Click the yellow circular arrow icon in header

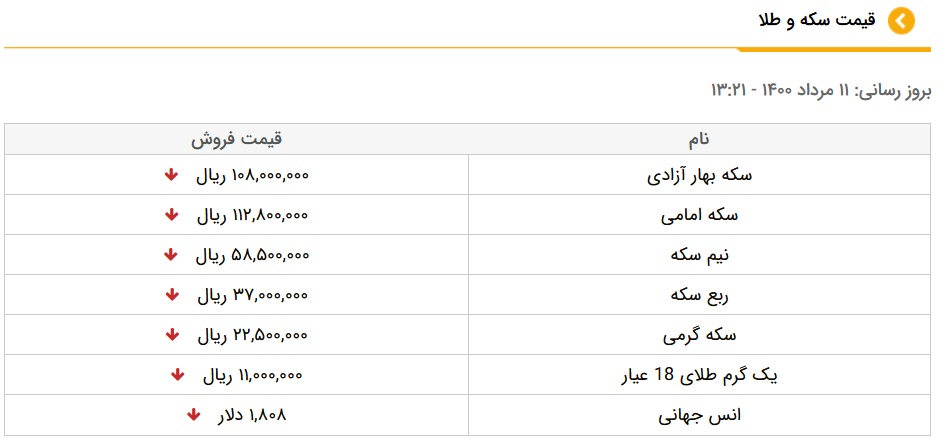click(901, 21)
